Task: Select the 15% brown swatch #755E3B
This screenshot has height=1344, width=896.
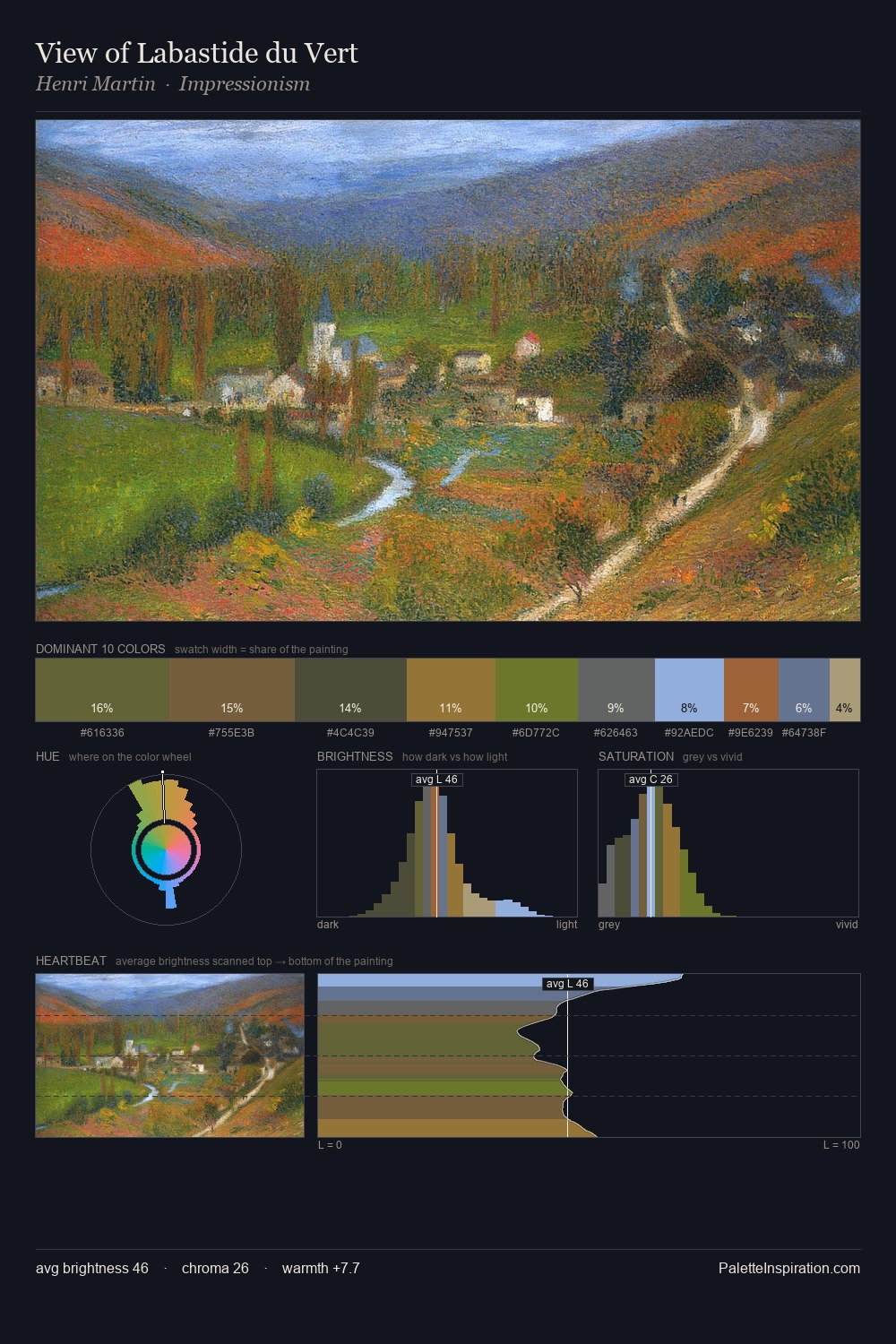Action: (232, 690)
